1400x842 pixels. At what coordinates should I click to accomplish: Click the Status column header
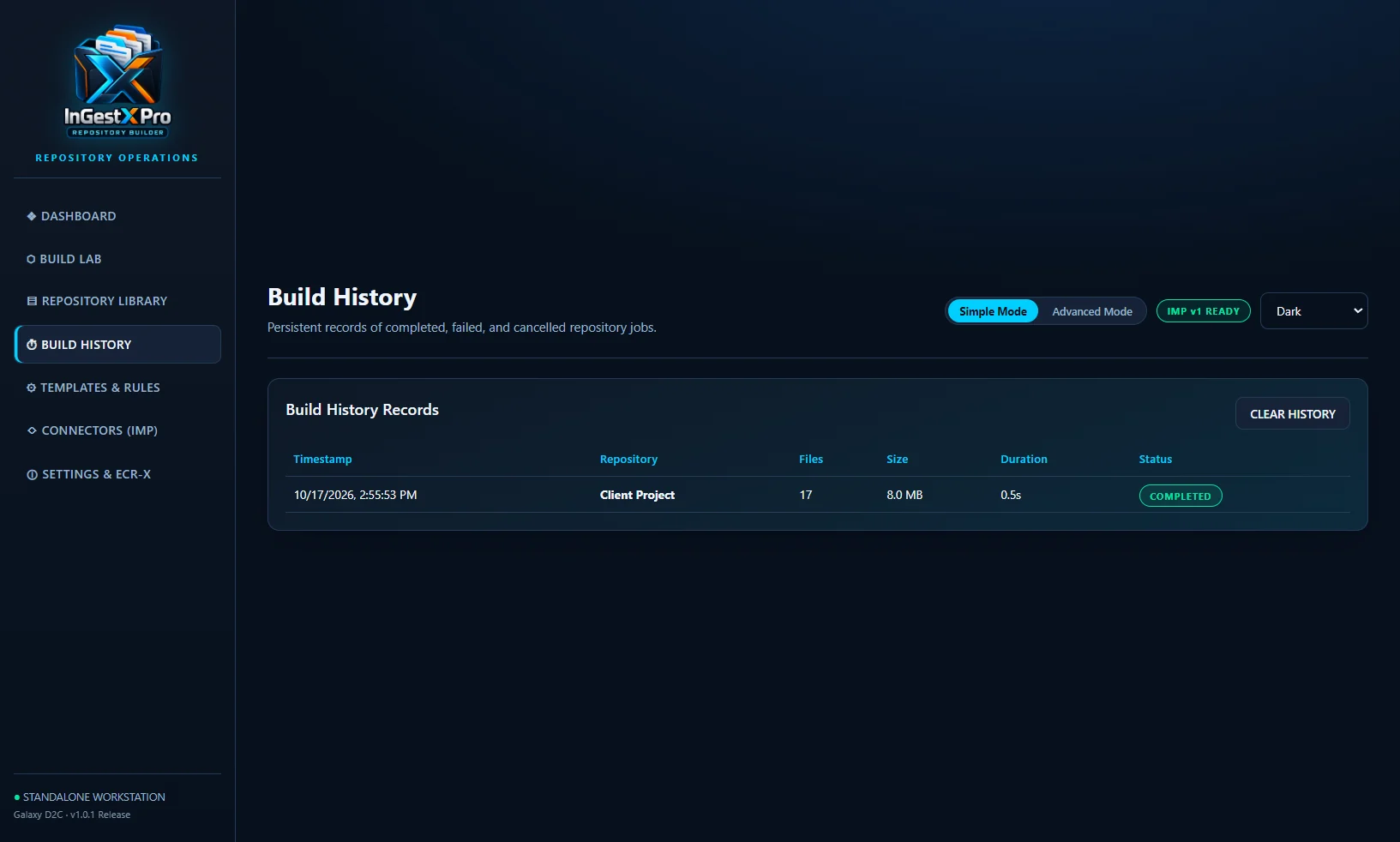tap(1155, 459)
